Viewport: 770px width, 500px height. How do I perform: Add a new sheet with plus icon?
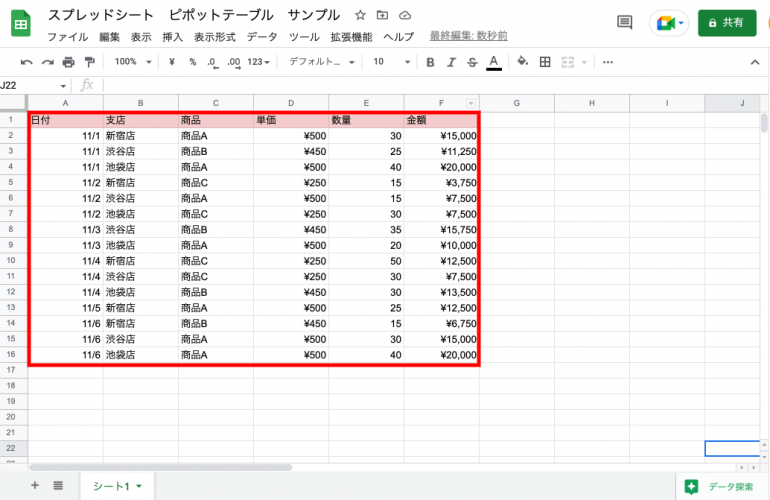[35, 486]
